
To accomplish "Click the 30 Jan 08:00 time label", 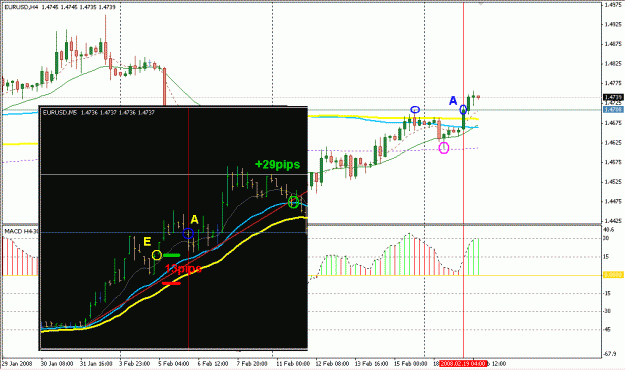I will click(57, 364).
